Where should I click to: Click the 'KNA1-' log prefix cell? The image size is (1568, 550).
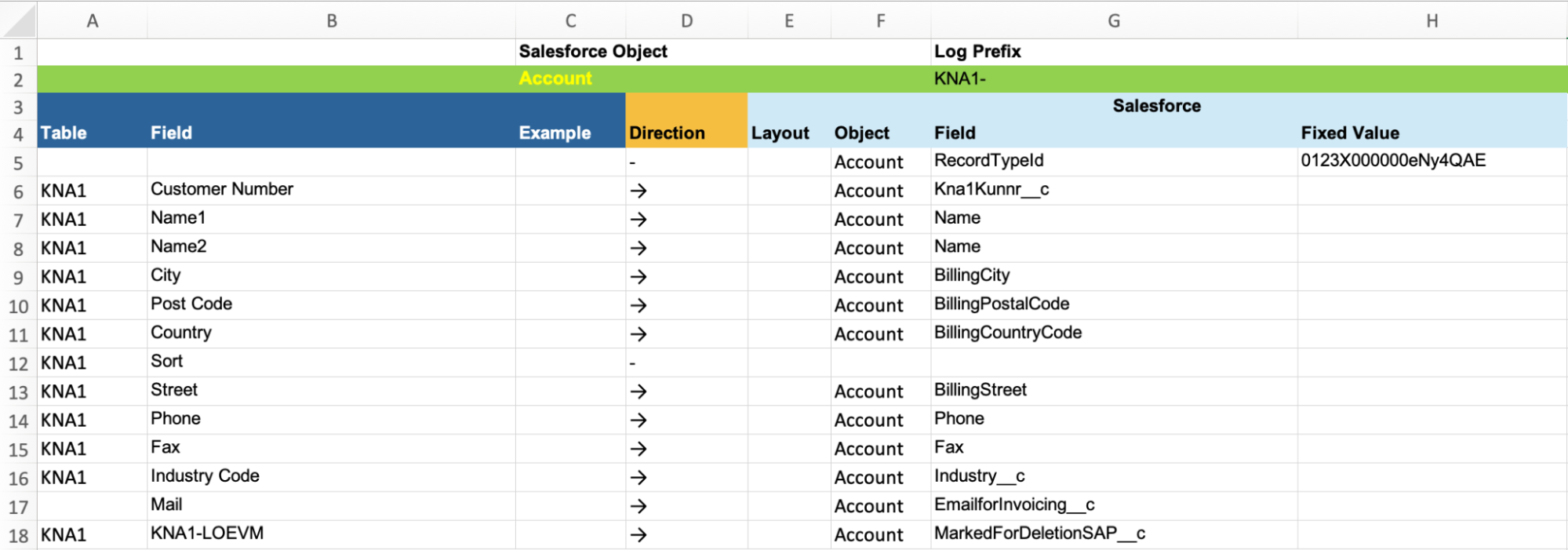click(x=1114, y=78)
